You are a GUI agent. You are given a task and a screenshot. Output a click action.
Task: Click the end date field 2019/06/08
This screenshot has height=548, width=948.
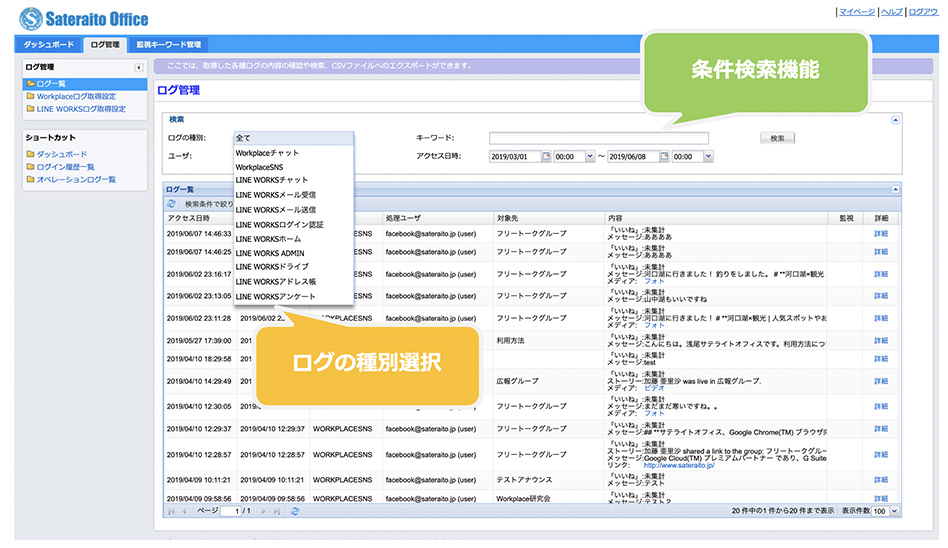tap(633, 156)
